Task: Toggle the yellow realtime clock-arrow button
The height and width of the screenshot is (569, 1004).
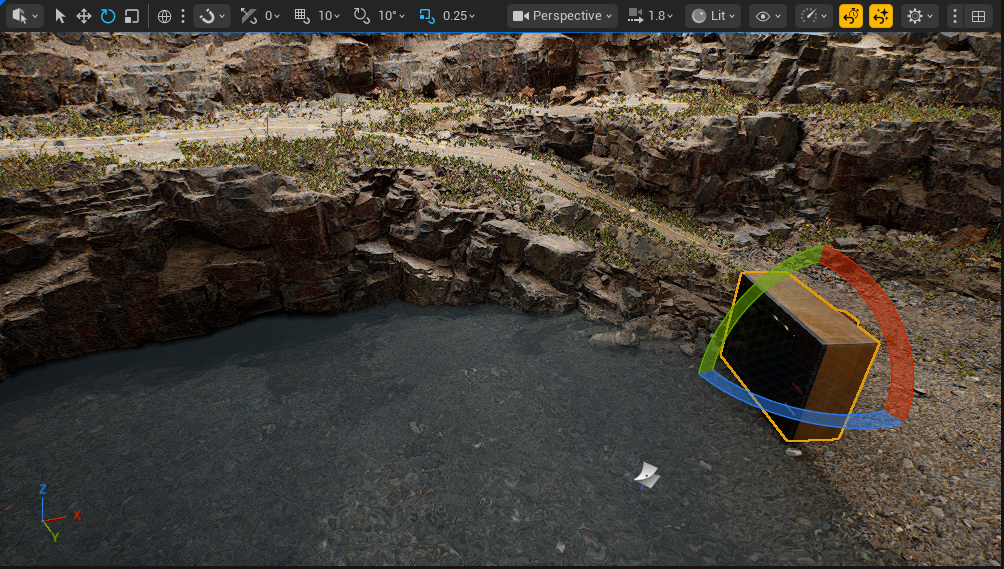Action: pos(851,16)
